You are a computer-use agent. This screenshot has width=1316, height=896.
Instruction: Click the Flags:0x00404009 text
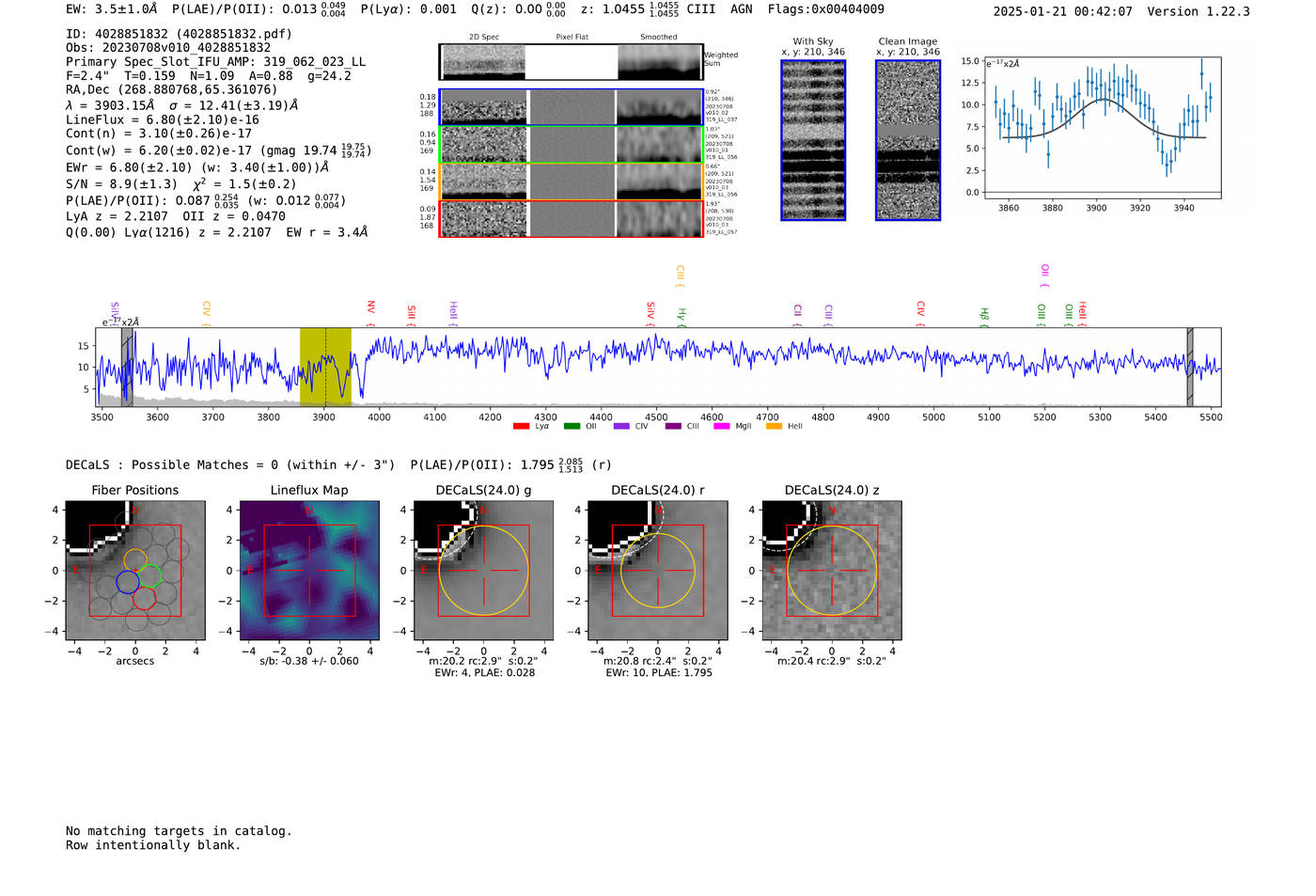[825, 9]
